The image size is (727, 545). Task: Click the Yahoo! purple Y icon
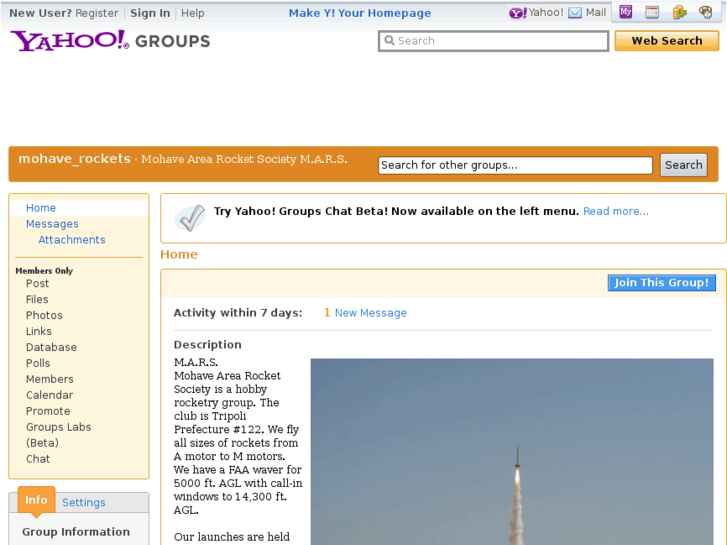point(517,13)
